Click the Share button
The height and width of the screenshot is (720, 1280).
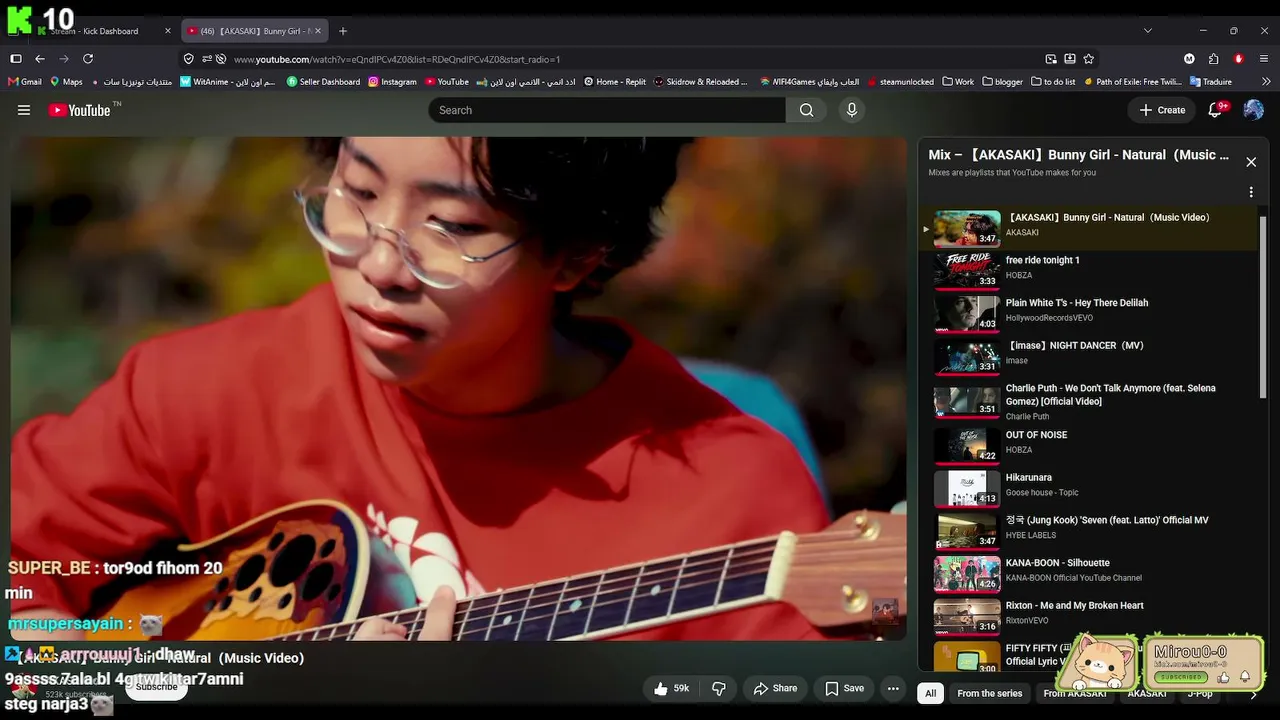[x=775, y=688]
